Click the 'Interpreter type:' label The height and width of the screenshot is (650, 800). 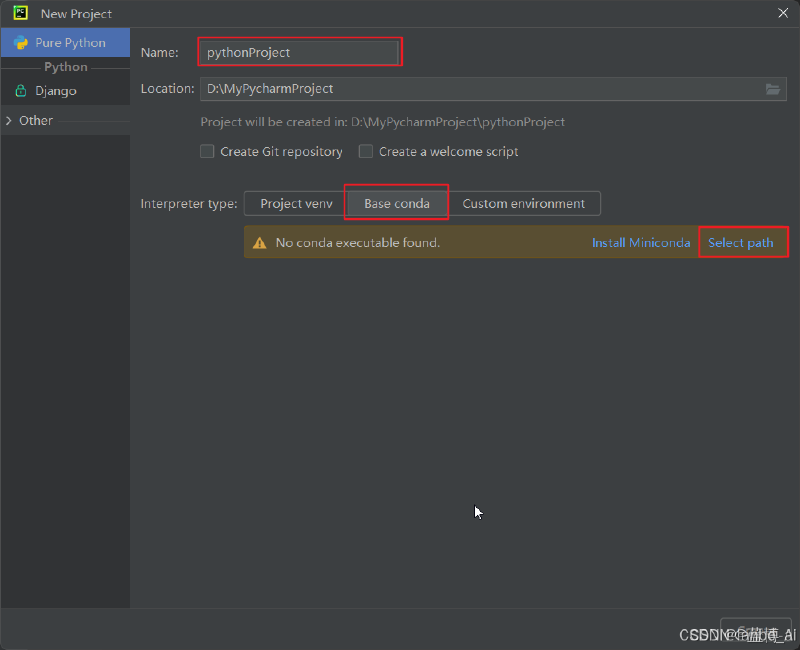(189, 204)
